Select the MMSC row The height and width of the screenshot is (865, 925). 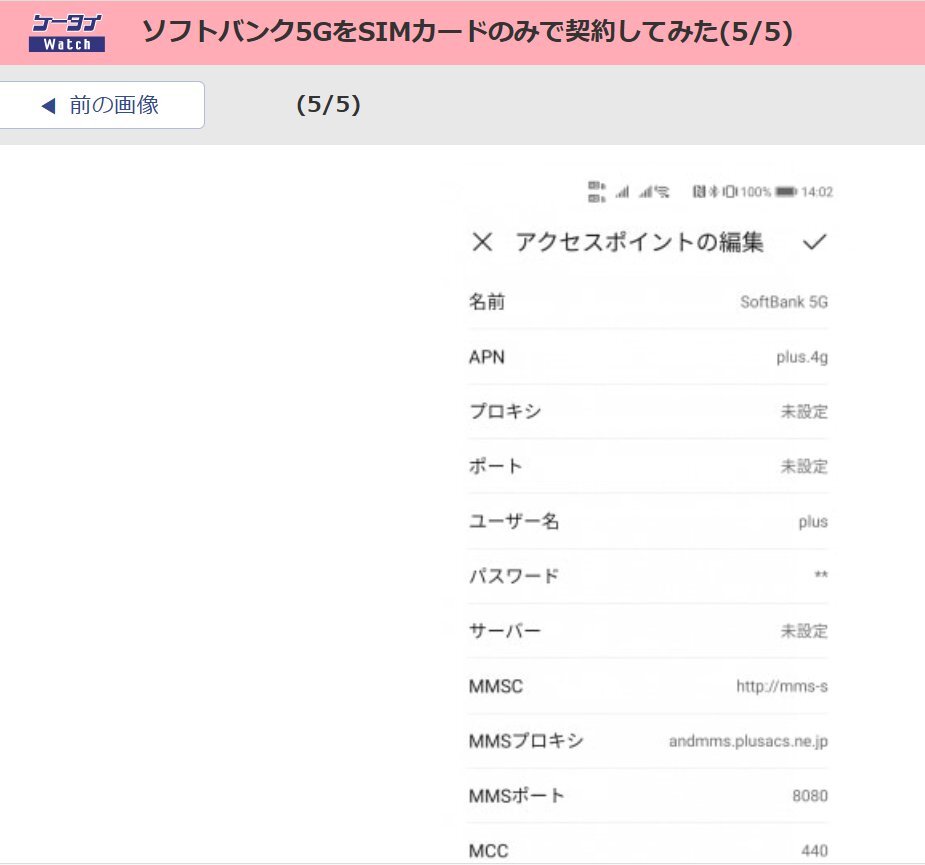(x=648, y=687)
